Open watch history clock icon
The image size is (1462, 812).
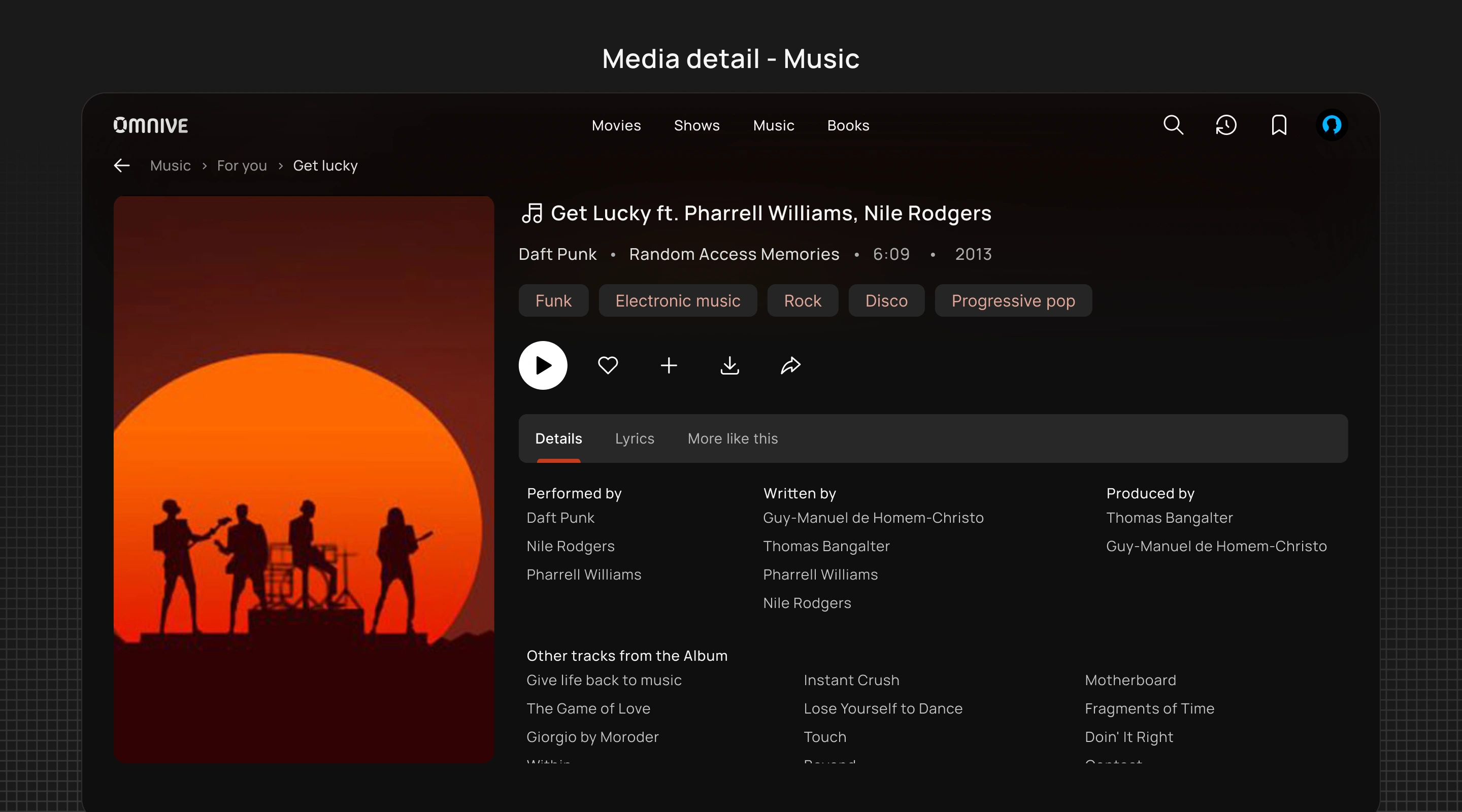pyautogui.click(x=1226, y=125)
